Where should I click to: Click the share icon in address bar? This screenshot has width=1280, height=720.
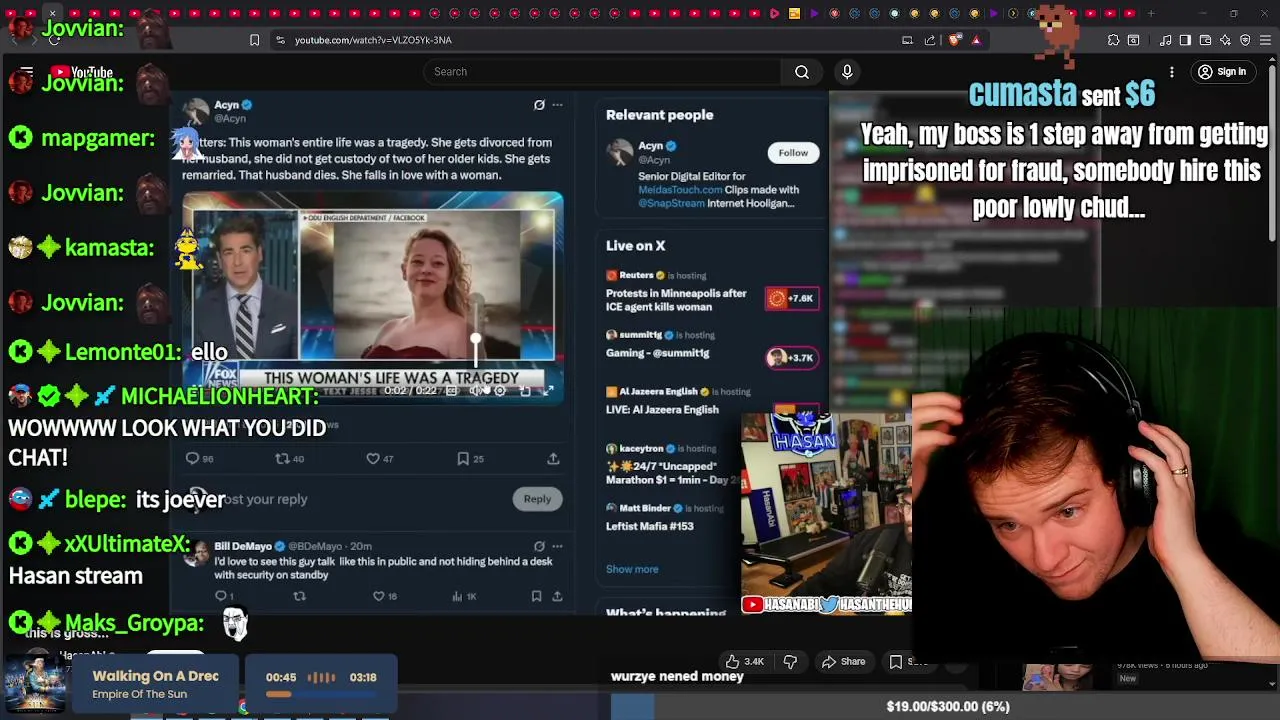click(930, 40)
